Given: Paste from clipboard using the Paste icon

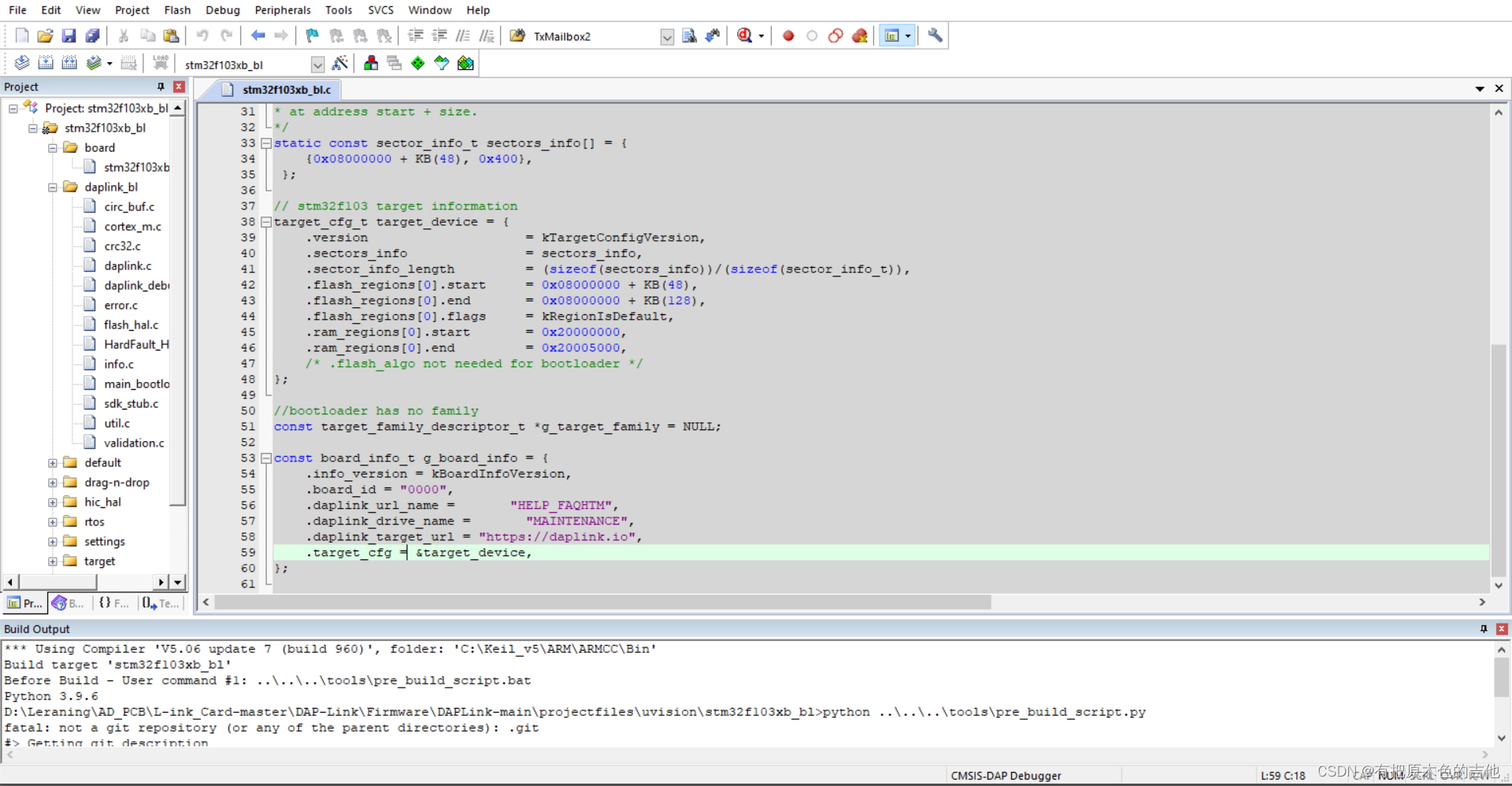Looking at the screenshot, I should pos(171,35).
